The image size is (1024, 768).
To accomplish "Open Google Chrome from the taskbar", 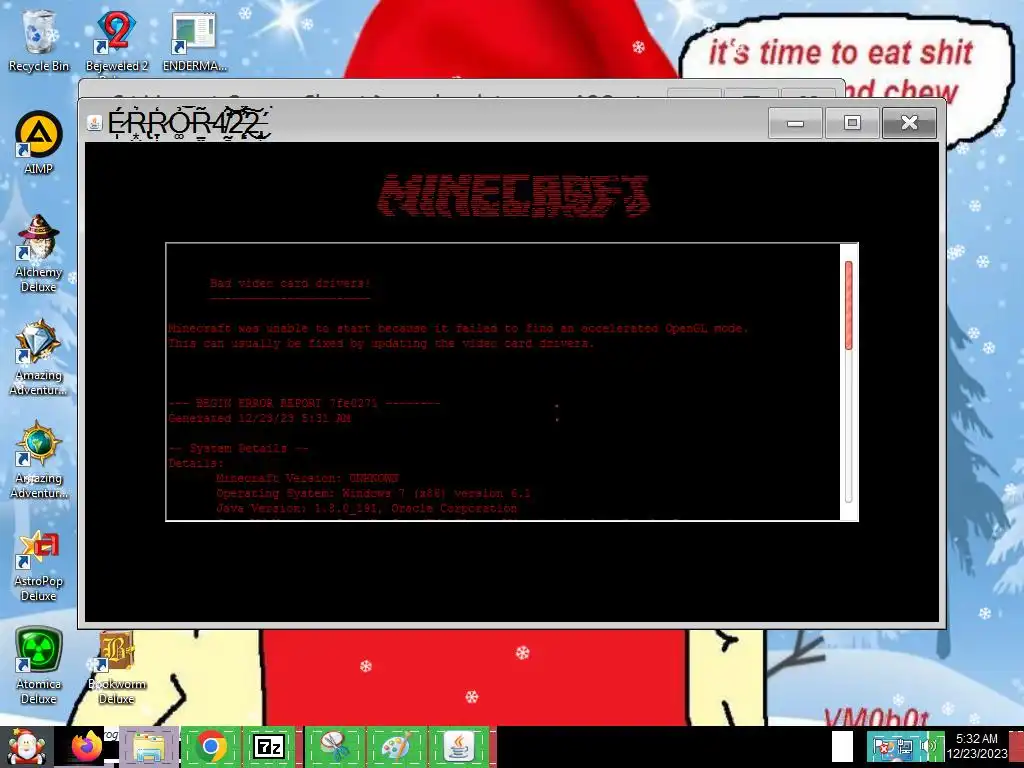I will pyautogui.click(x=210, y=746).
